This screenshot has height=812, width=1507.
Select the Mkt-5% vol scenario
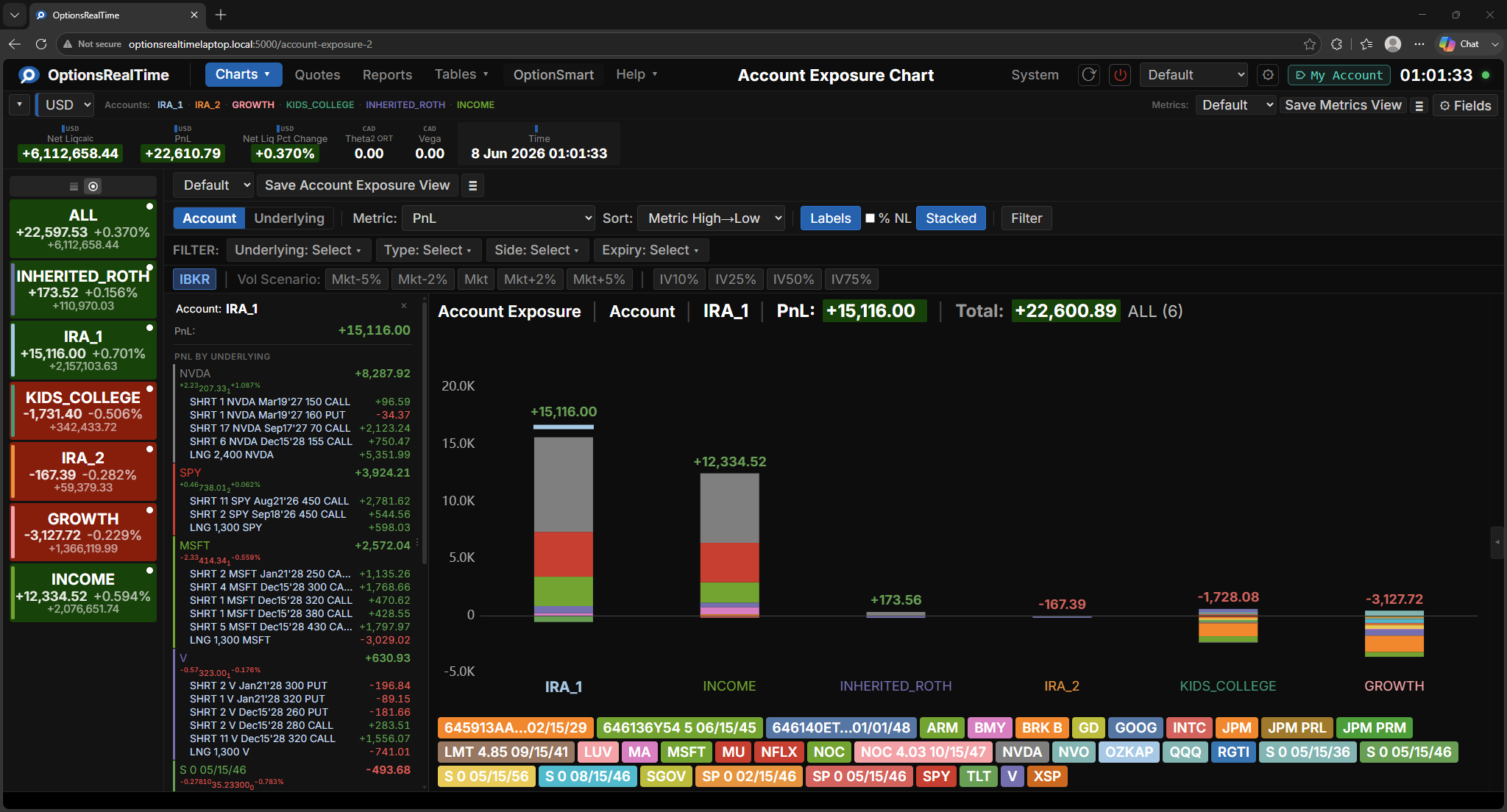pyautogui.click(x=356, y=279)
